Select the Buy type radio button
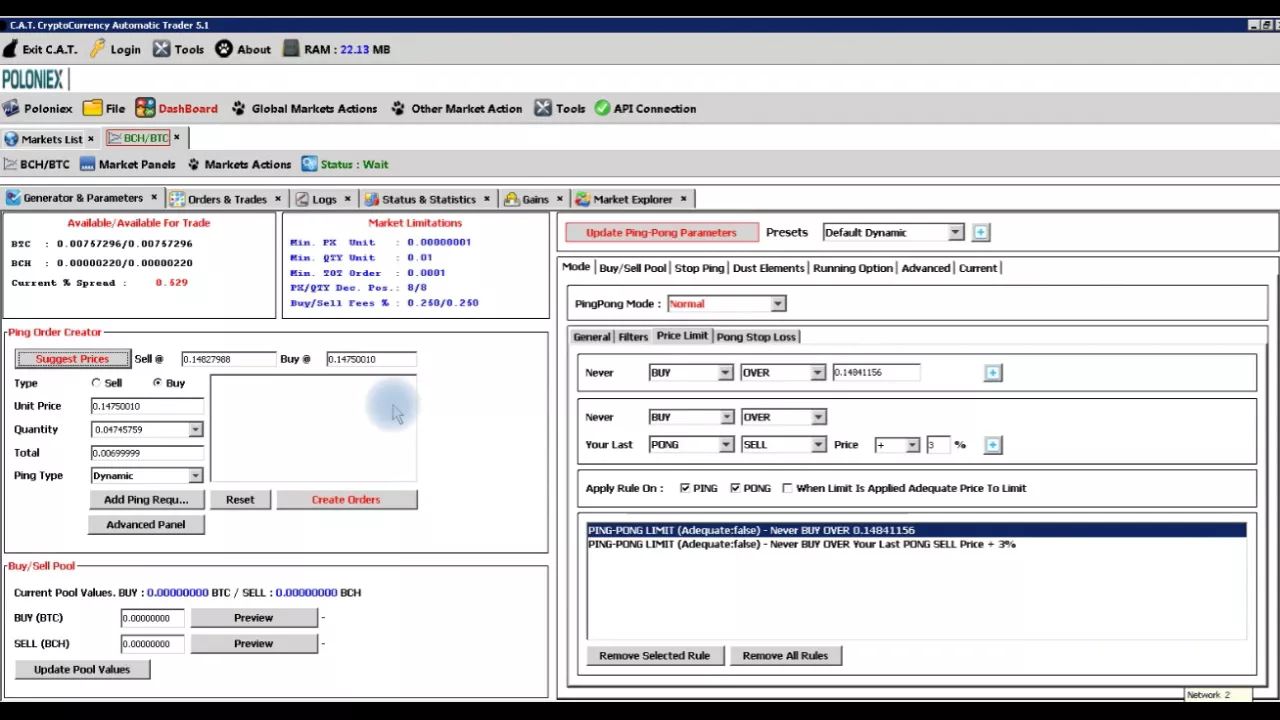The image size is (1280, 720). pos(157,383)
